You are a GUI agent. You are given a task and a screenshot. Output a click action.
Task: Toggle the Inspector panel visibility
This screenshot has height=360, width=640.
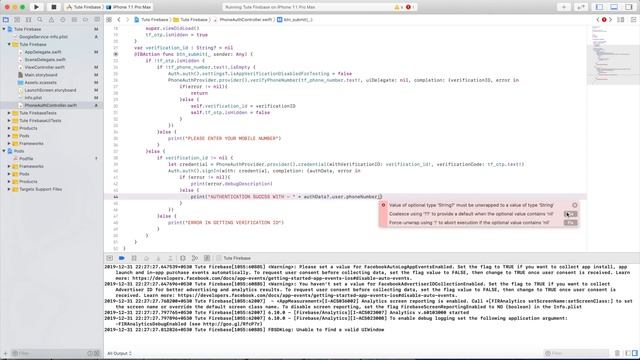pos(629,7)
